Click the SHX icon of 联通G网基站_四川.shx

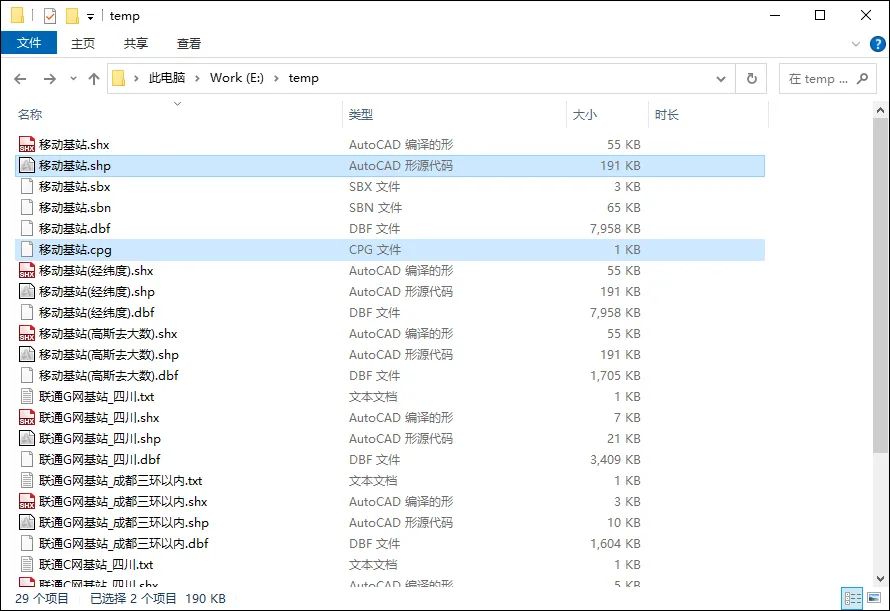[x=27, y=417]
